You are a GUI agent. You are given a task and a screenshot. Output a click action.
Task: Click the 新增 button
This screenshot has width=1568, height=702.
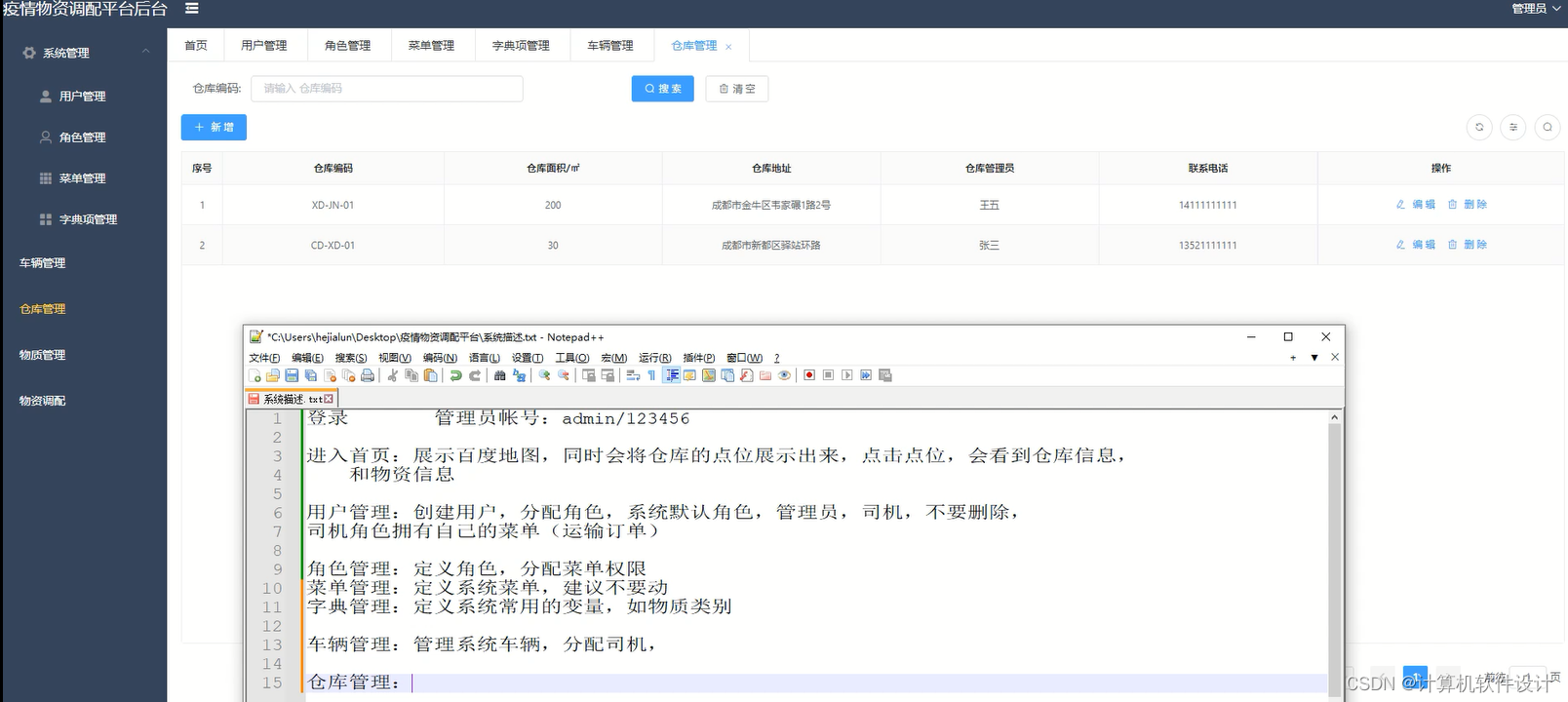click(x=214, y=128)
